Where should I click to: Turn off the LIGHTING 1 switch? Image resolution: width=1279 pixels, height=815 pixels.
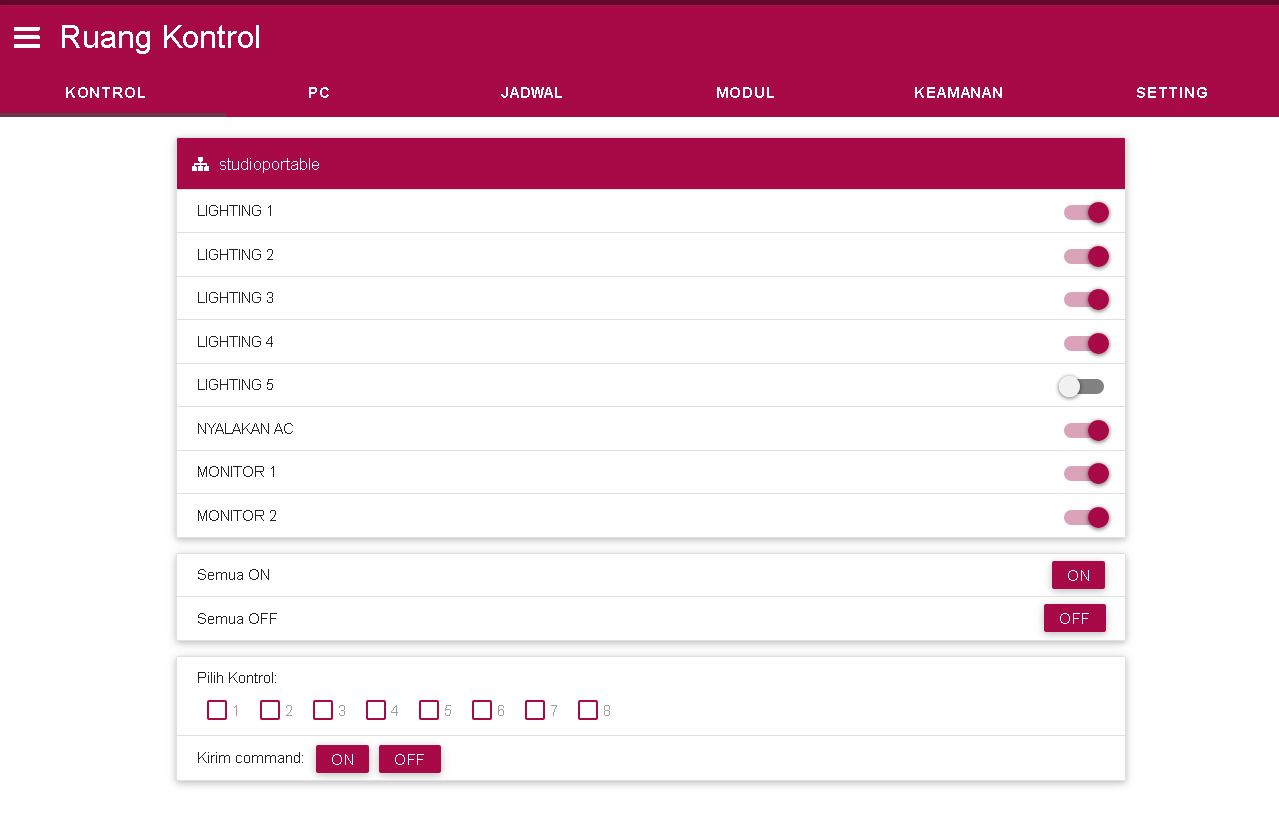point(1086,212)
